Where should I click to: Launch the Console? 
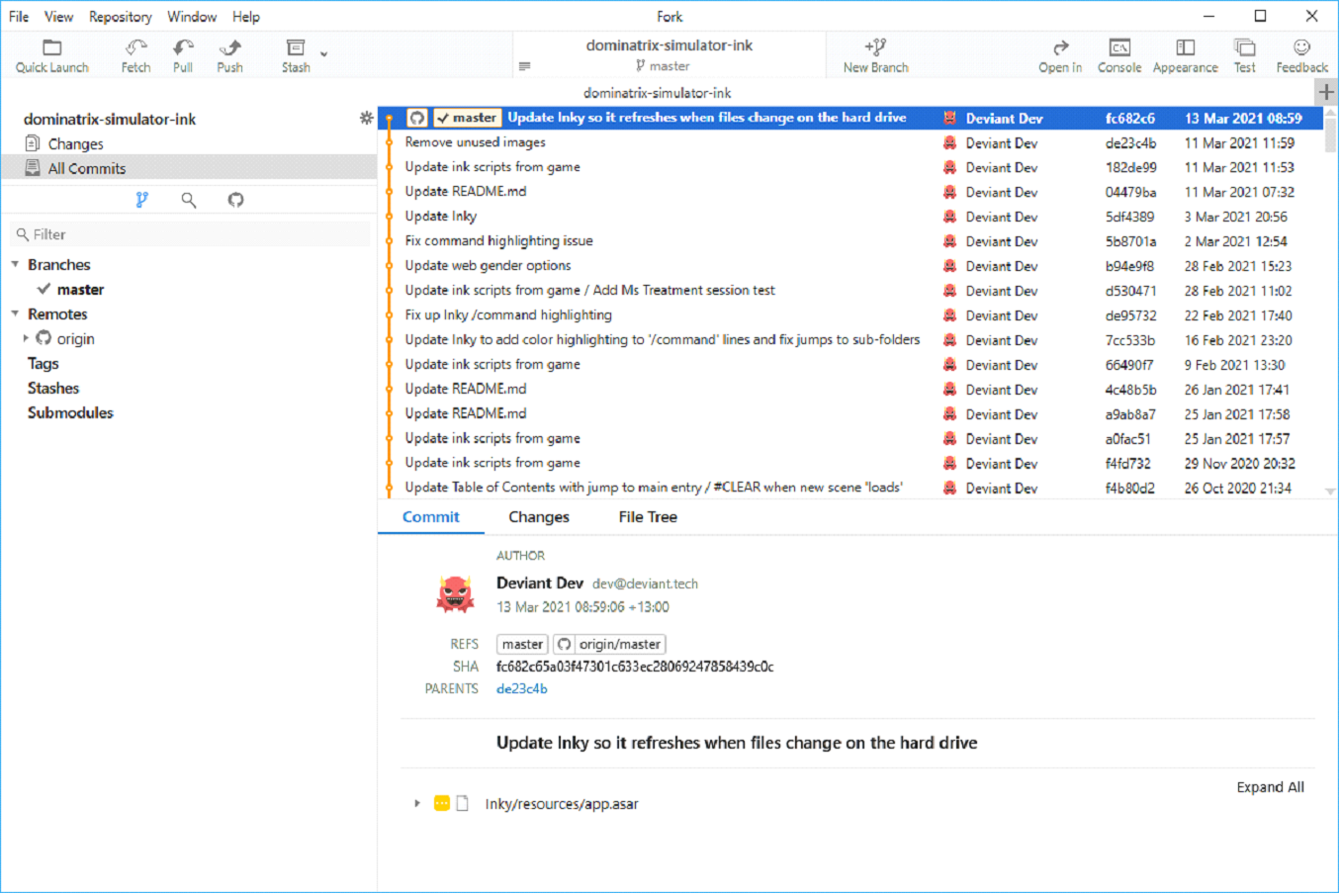point(1119,56)
